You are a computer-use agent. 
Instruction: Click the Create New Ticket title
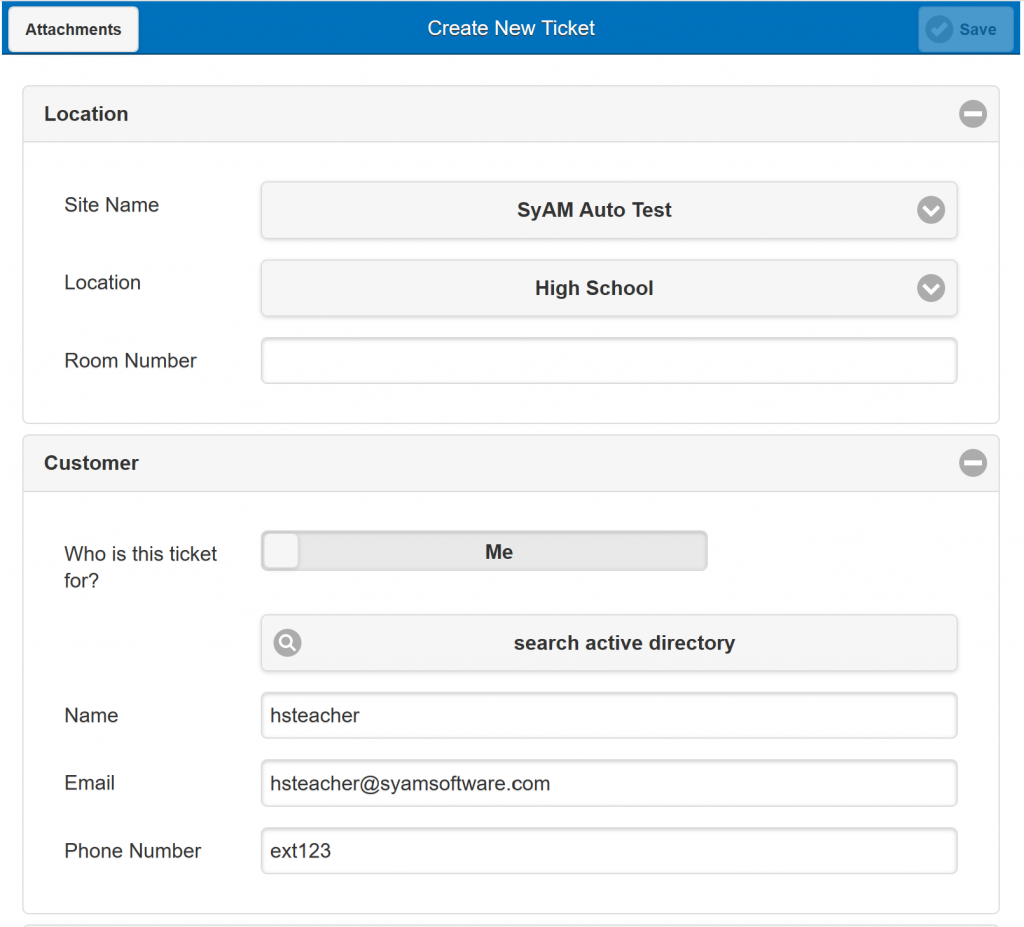(x=511, y=28)
